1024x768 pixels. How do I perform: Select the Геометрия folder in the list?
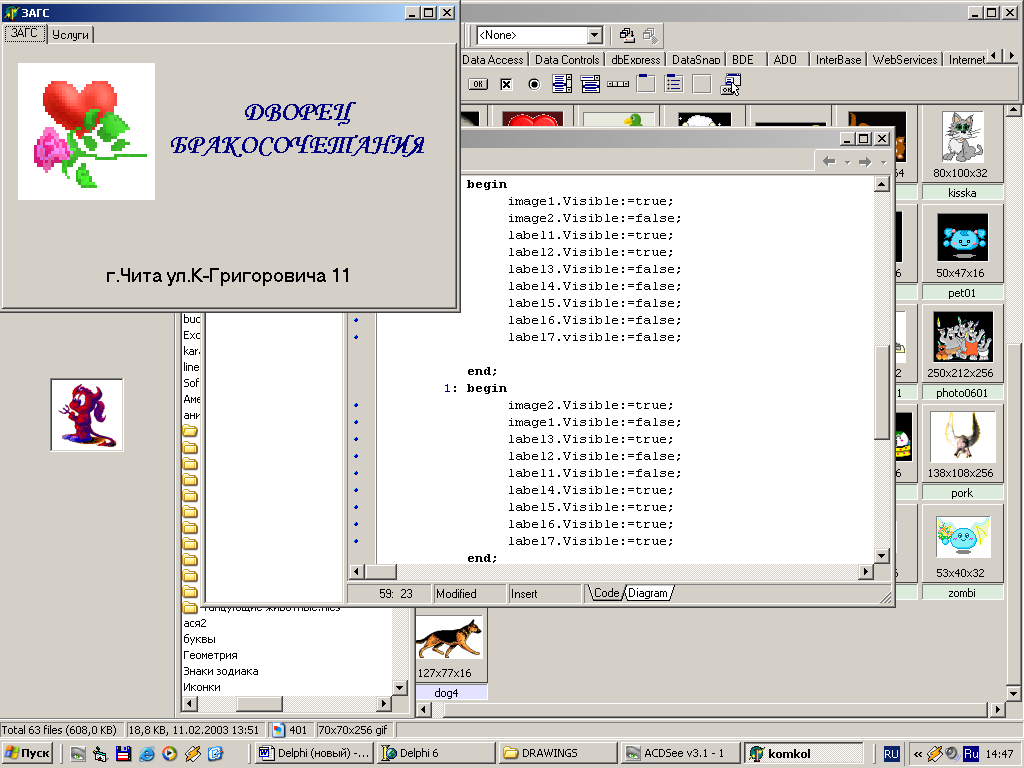[x=210, y=655]
